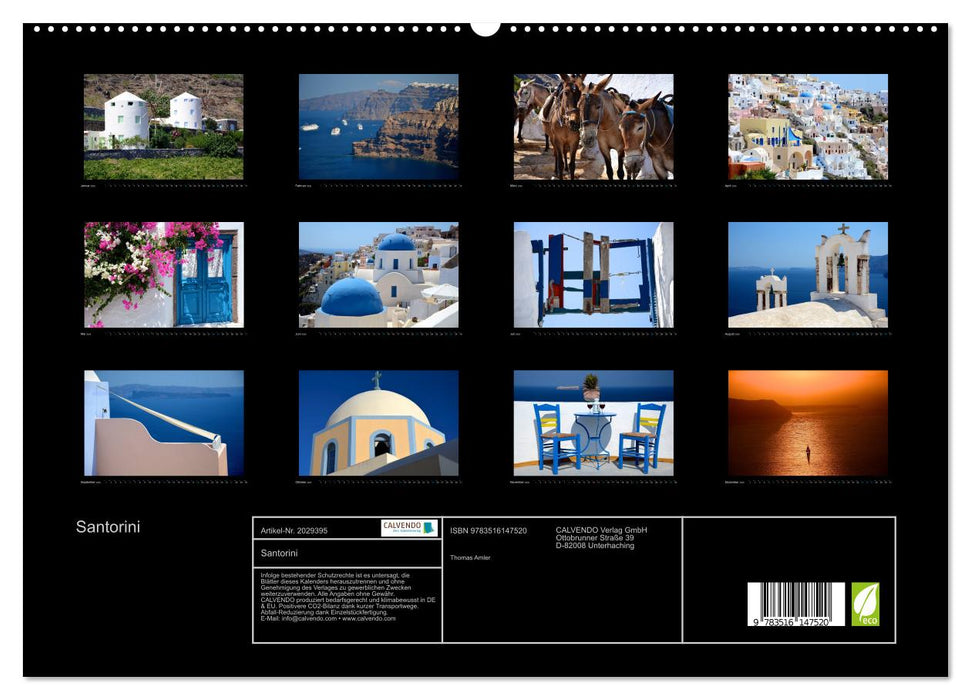This screenshot has height=700, width=971.
Task: Click the calendar hanger hole at top center
Action: pyautogui.click(x=484, y=25)
